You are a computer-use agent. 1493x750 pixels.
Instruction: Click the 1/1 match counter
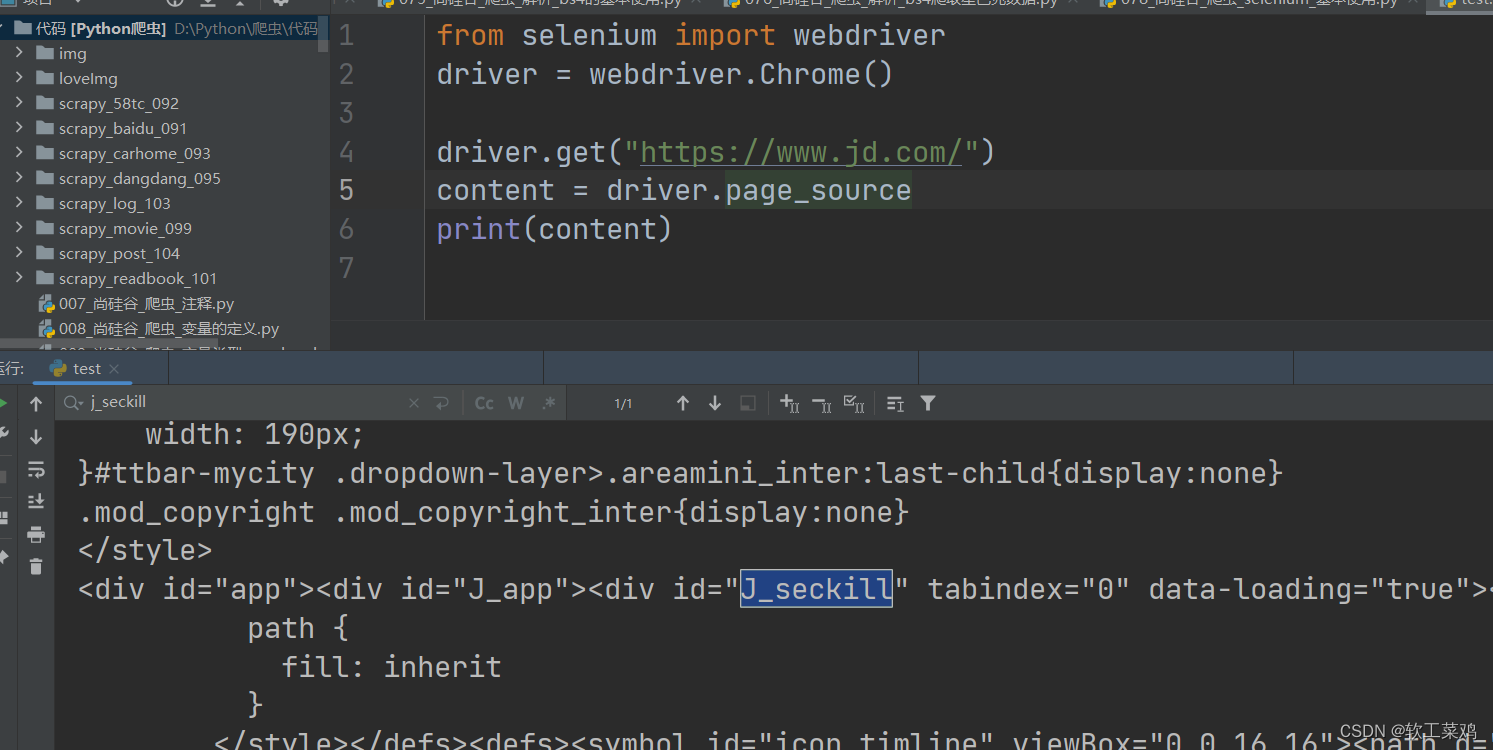[624, 404]
